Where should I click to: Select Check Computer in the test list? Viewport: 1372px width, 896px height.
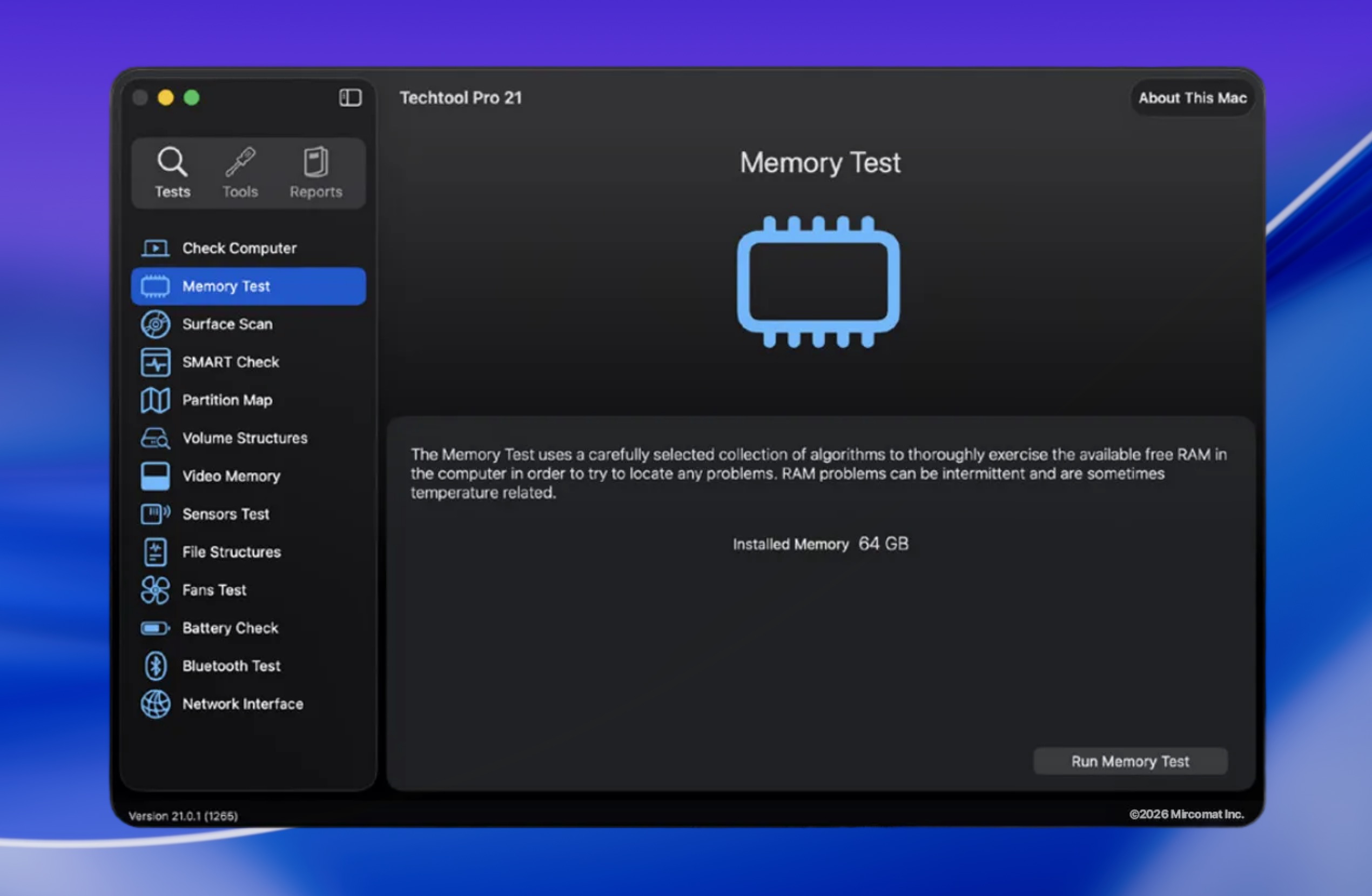tap(248, 249)
